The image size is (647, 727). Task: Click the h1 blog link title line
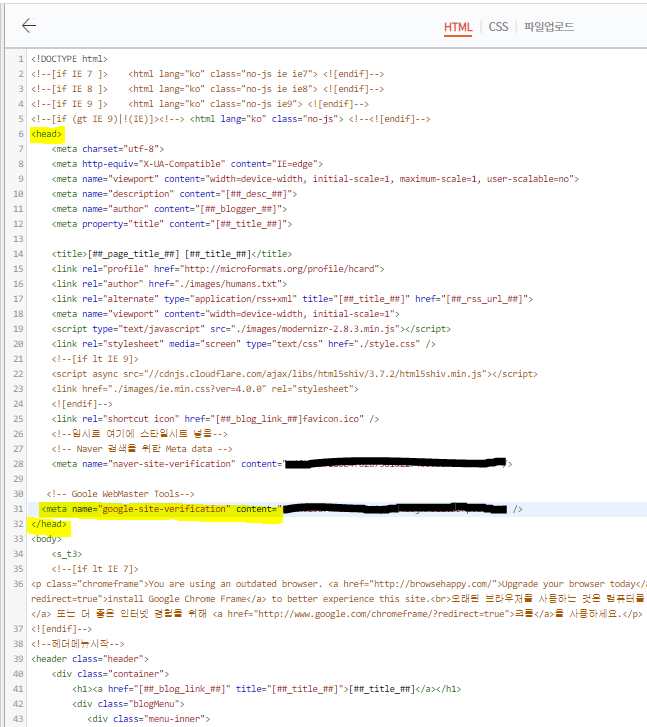tap(267, 689)
